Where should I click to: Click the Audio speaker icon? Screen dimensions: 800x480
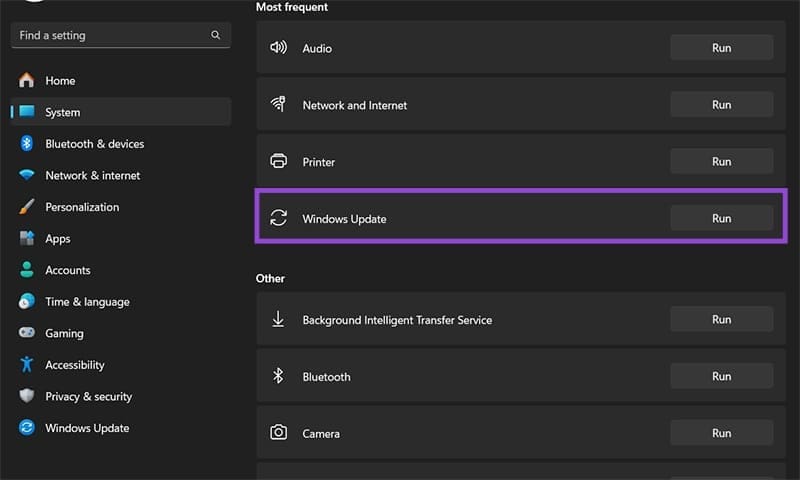pos(279,48)
